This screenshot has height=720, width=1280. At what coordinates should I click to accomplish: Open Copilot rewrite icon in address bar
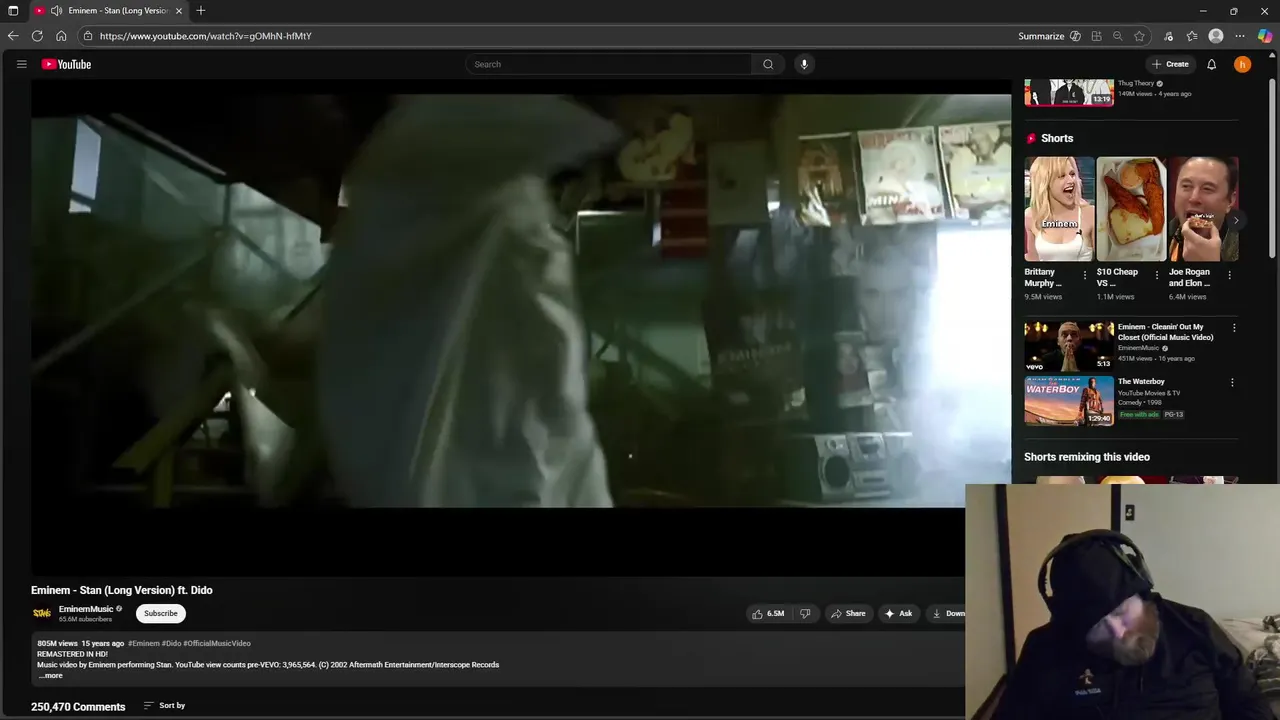pyautogui.click(x=1075, y=36)
